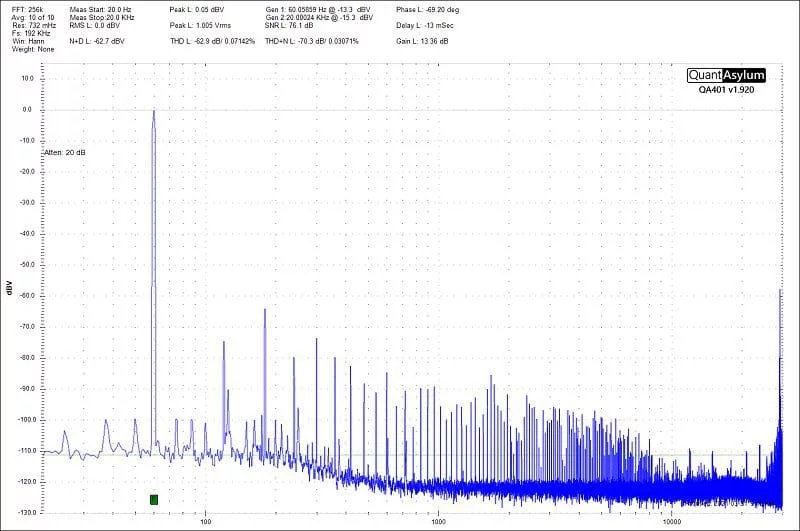Image resolution: width=800 pixels, height=531 pixels.
Task: Click the dBV vertical axis title
Action: point(9,288)
